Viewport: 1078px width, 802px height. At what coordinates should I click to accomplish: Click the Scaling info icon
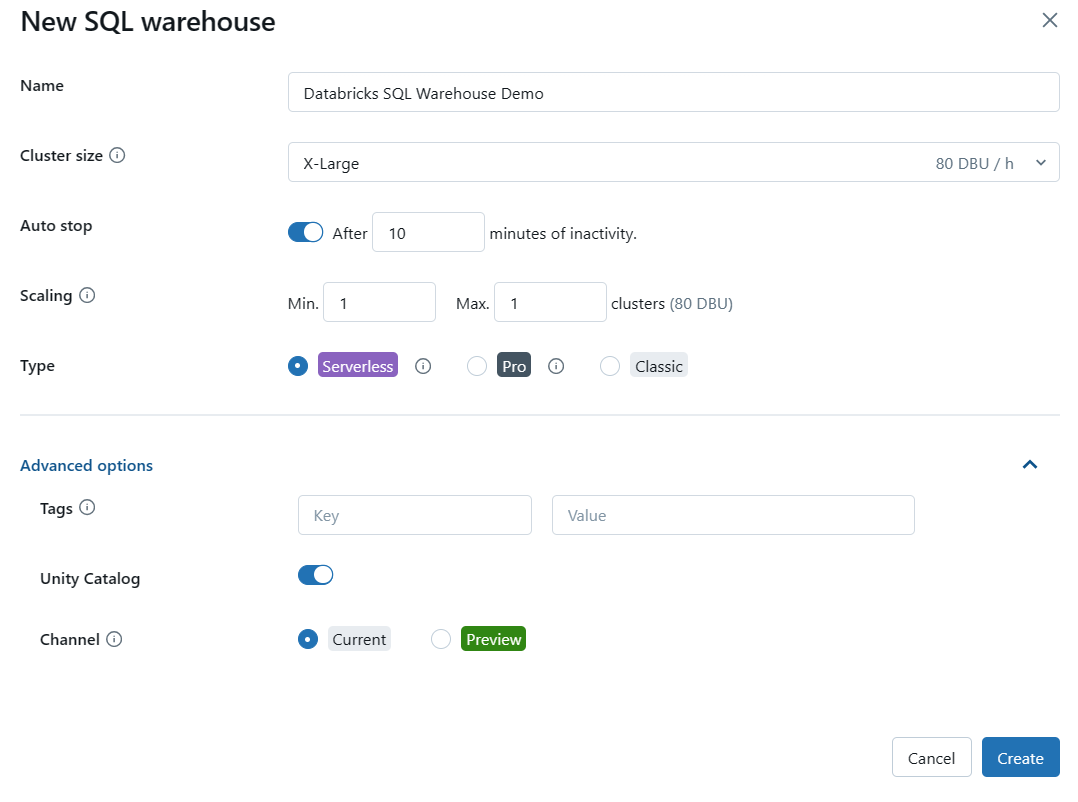tap(87, 294)
